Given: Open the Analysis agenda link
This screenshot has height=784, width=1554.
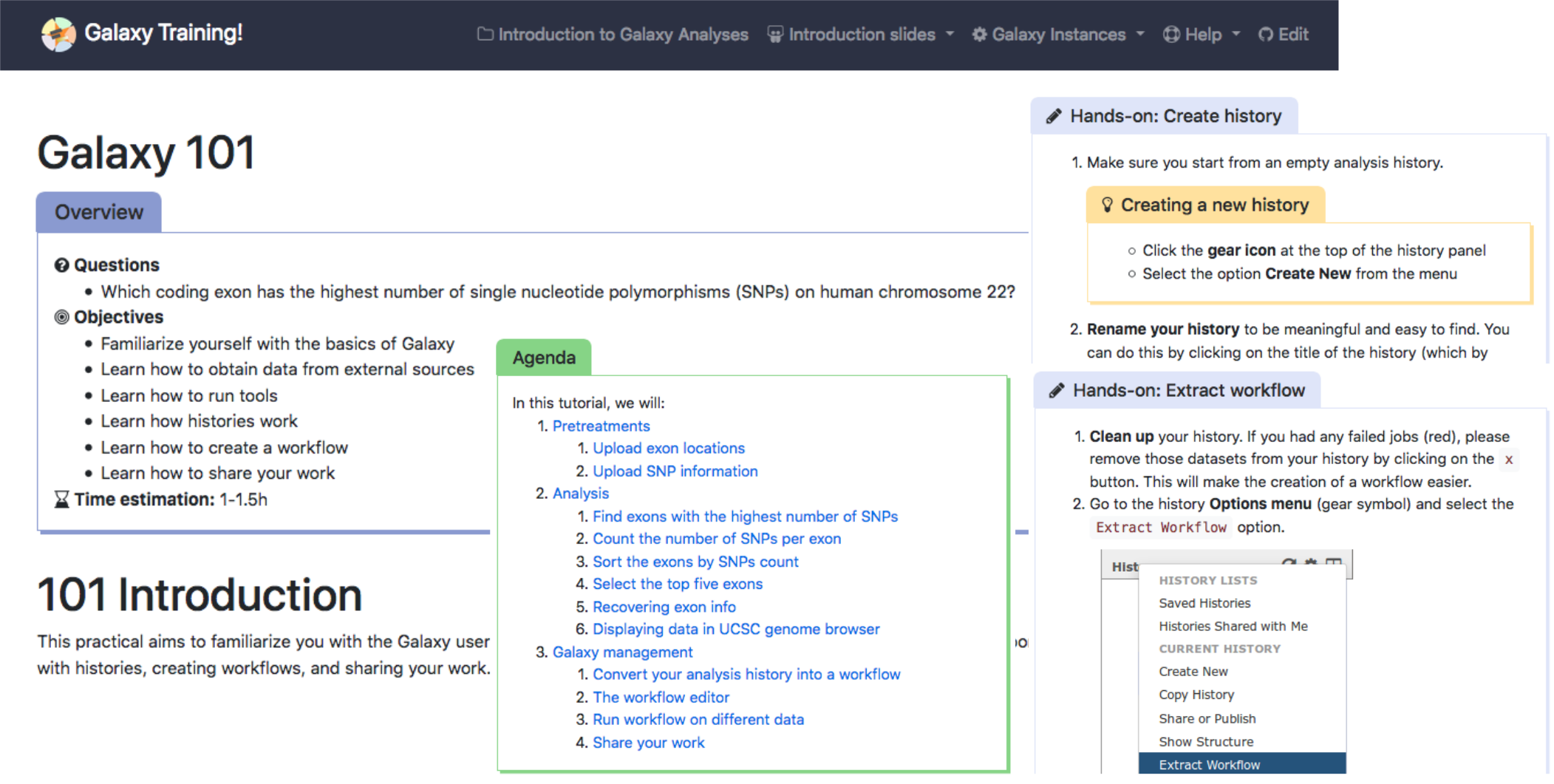Looking at the screenshot, I should pyautogui.click(x=581, y=494).
